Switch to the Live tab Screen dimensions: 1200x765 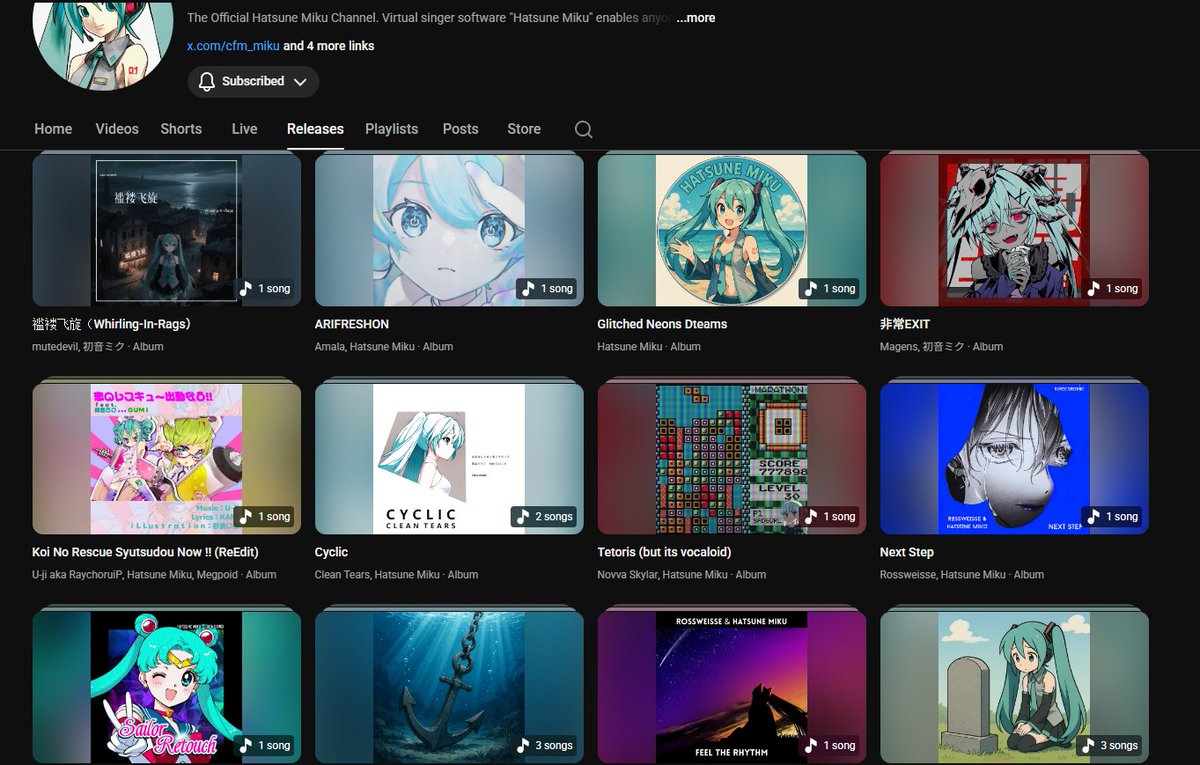pos(244,129)
